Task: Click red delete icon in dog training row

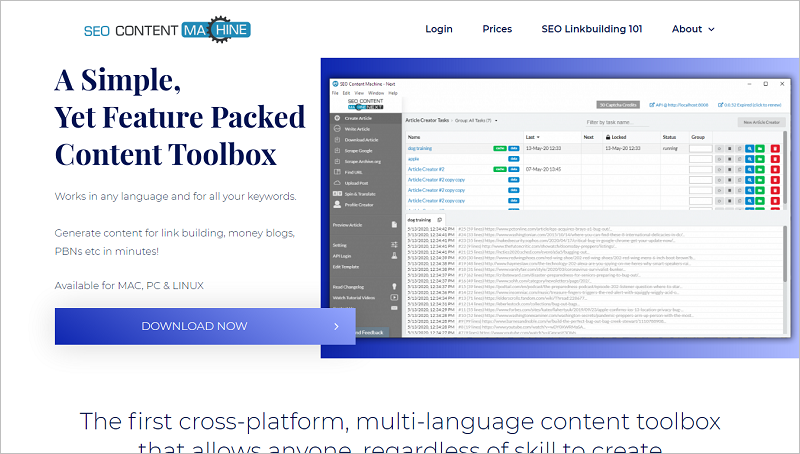Action: [x=775, y=148]
